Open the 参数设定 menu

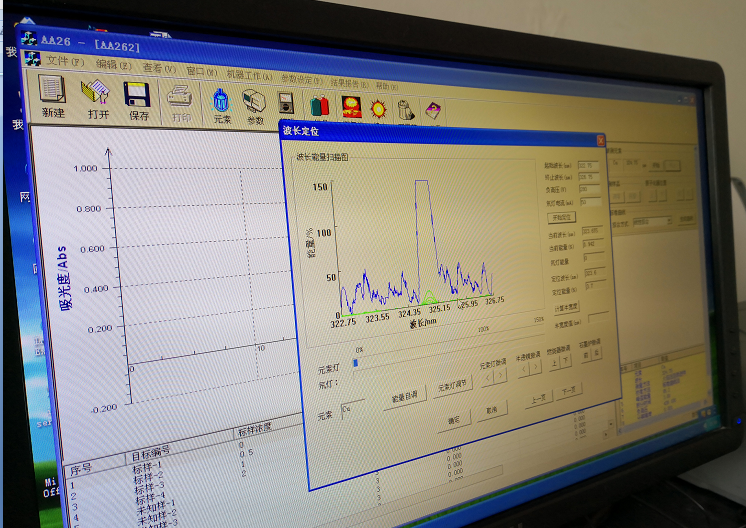coord(301,79)
